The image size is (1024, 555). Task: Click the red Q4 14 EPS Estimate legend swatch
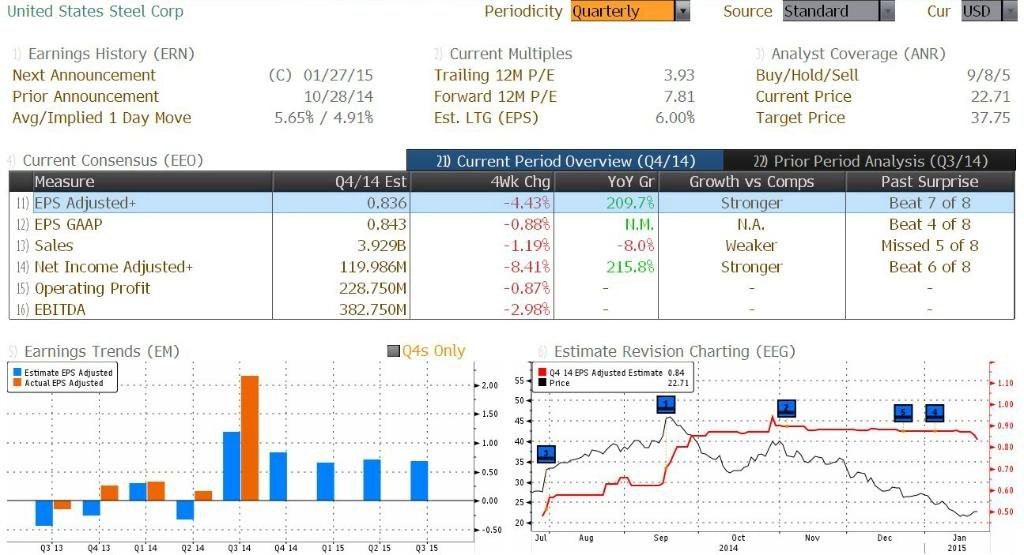tap(542, 372)
